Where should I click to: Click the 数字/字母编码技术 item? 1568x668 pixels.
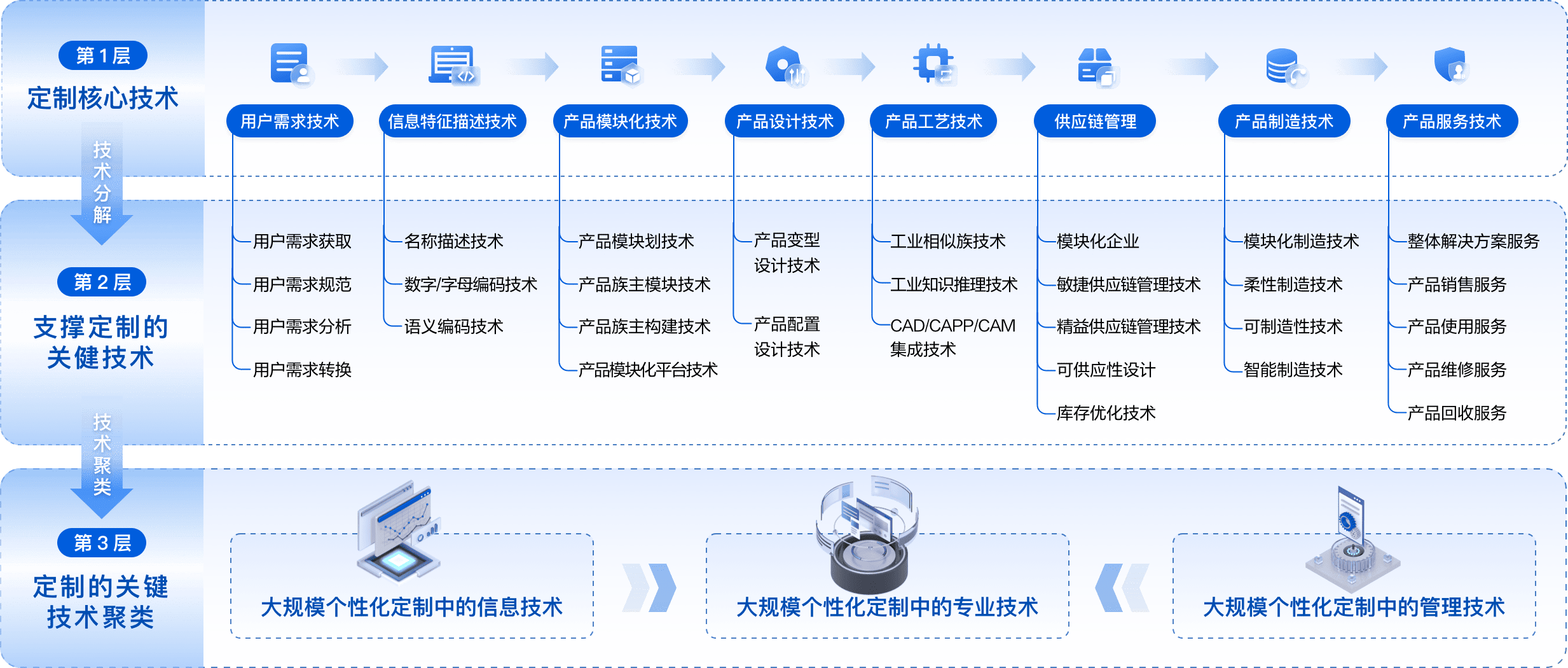pyautogui.click(x=471, y=284)
